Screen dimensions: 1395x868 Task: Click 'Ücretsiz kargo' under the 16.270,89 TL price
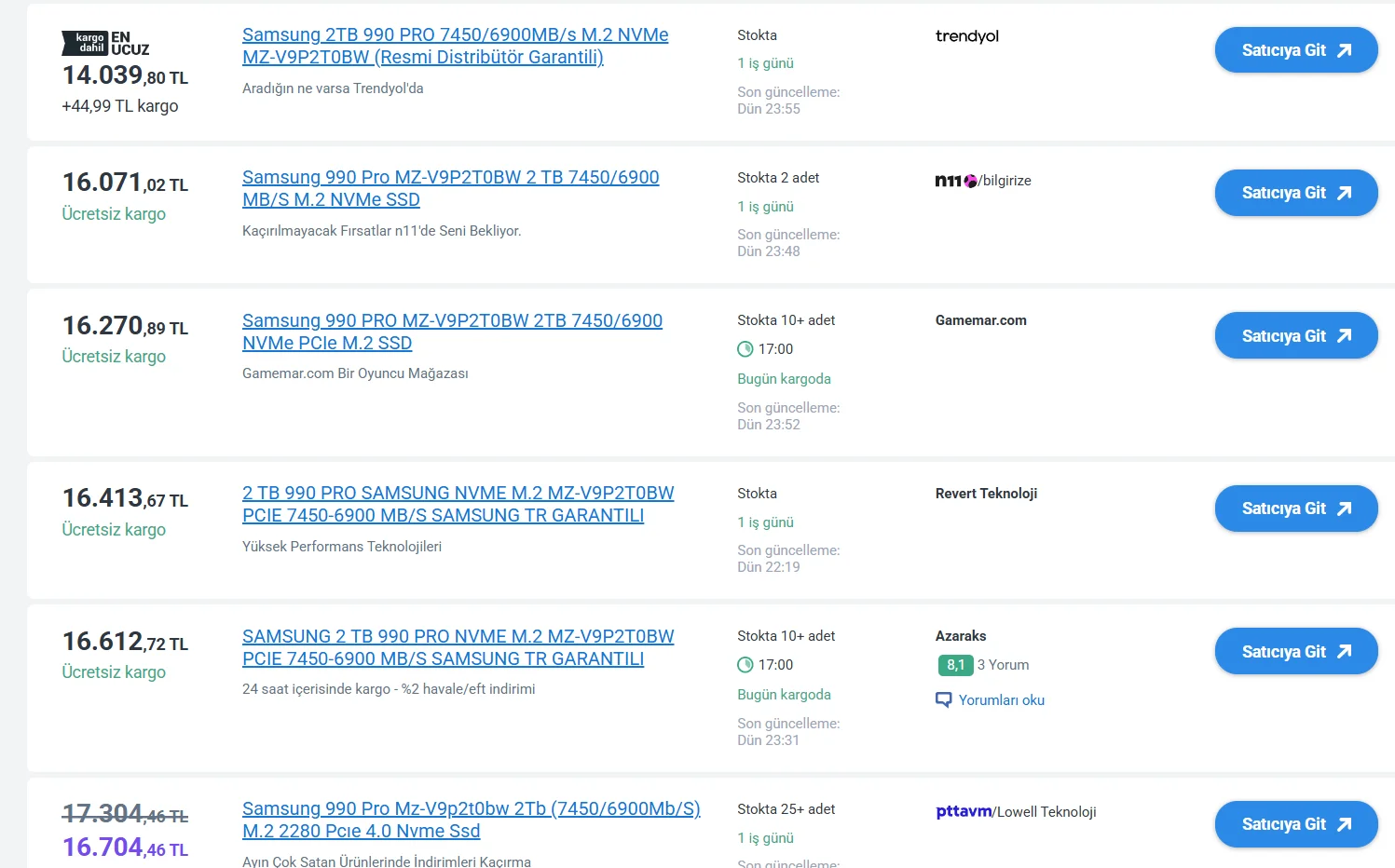[x=114, y=357]
